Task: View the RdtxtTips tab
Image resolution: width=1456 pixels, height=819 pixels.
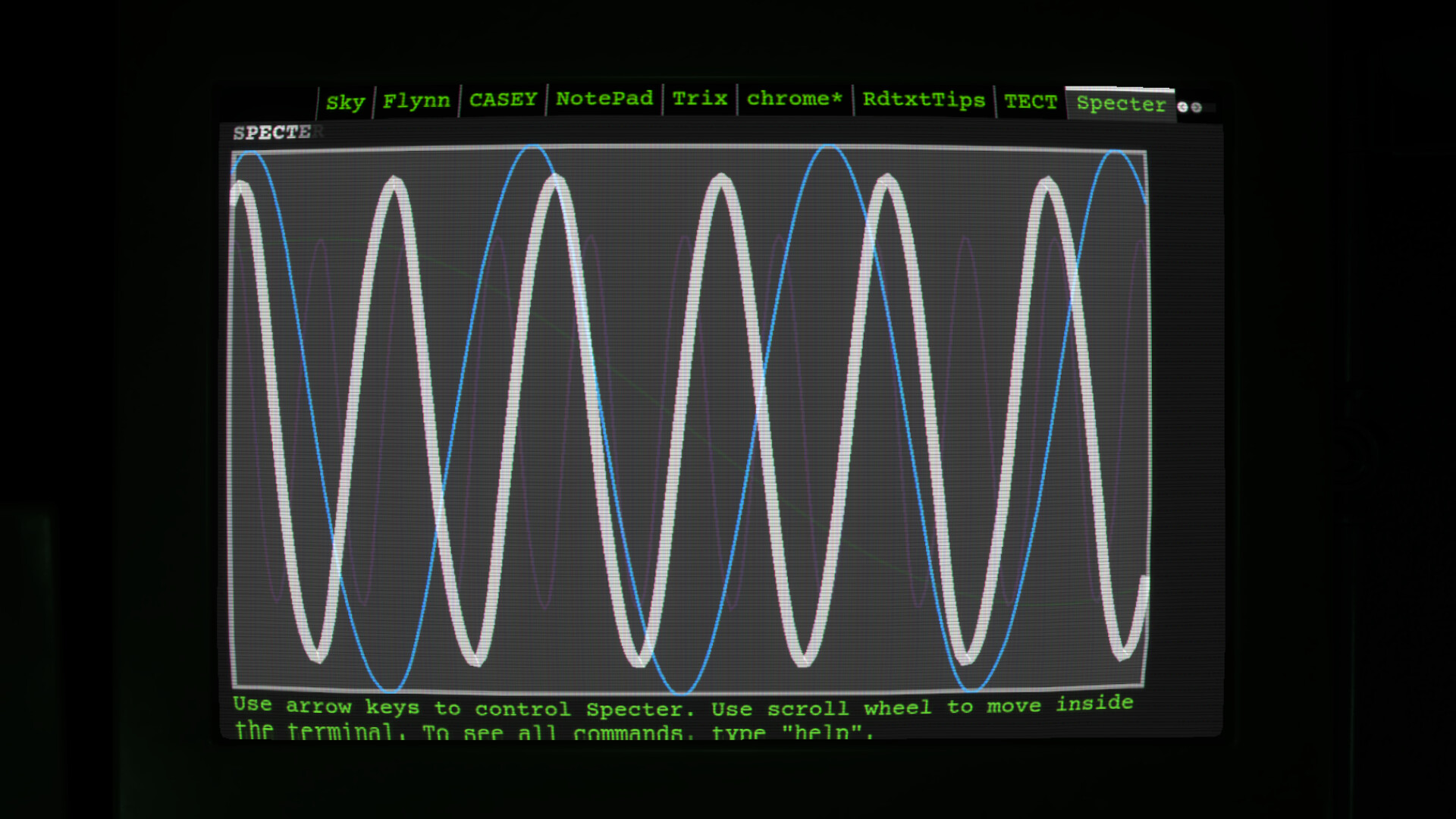Action: coord(924,100)
